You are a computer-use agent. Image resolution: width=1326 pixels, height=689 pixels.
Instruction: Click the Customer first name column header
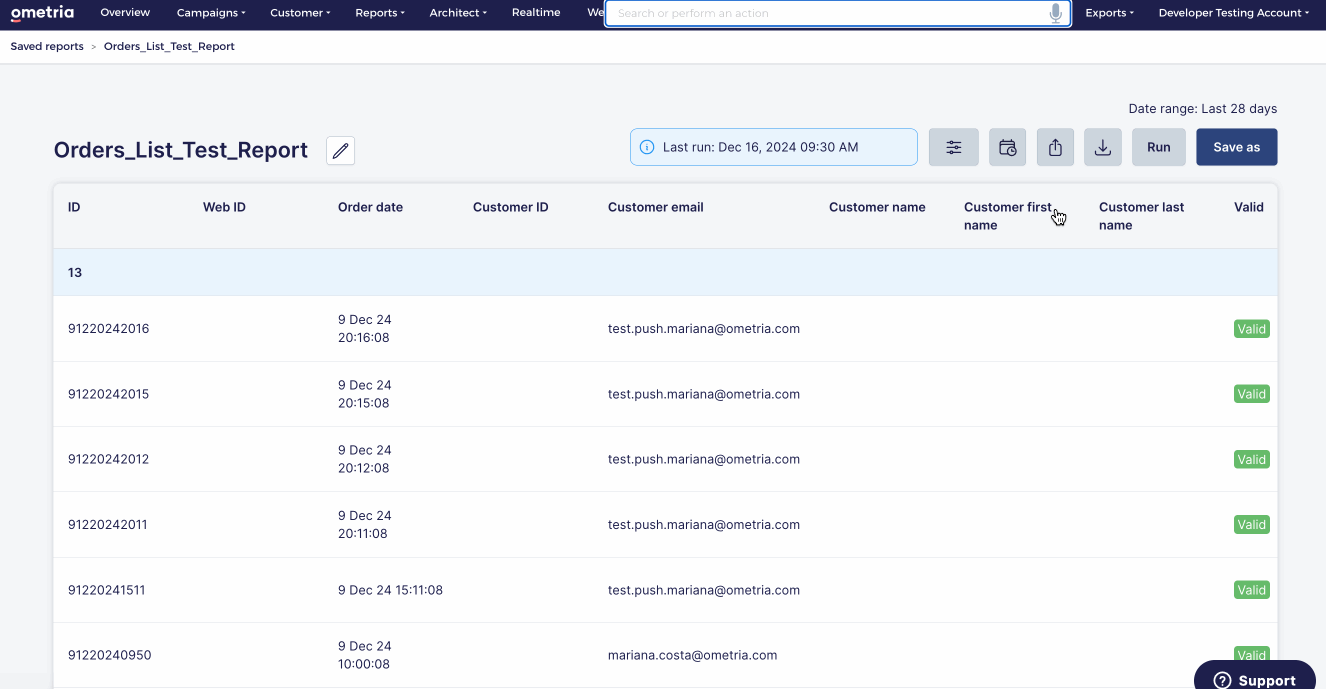1008,216
